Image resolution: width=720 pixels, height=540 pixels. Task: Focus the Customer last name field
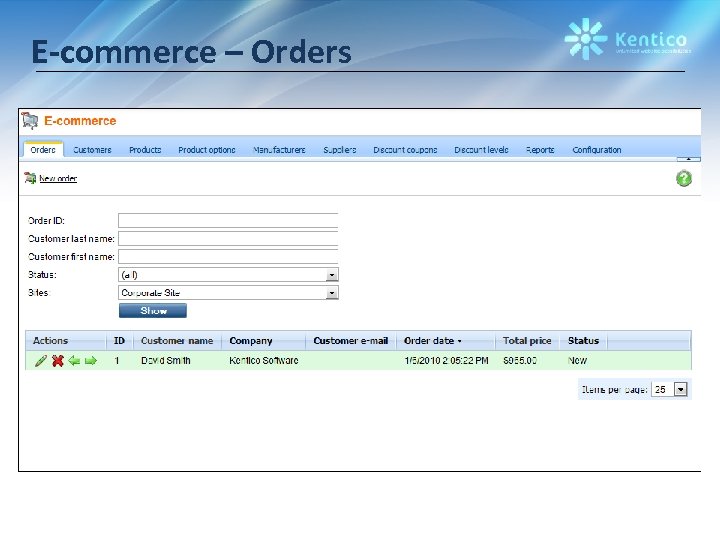[228, 238]
